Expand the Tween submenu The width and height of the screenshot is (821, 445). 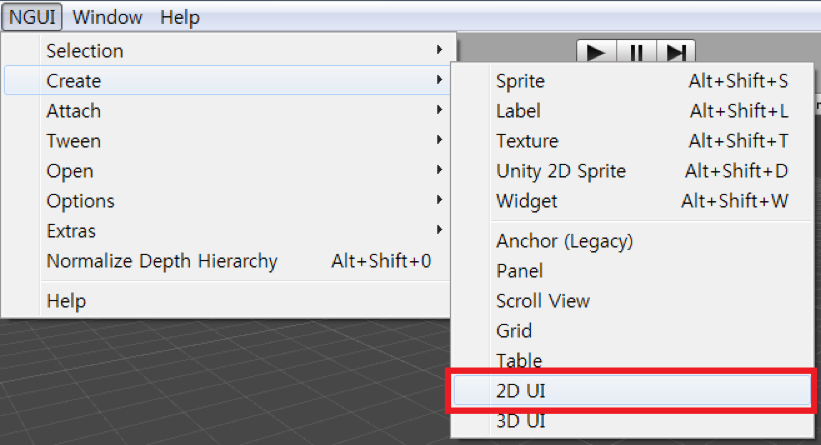[227, 141]
